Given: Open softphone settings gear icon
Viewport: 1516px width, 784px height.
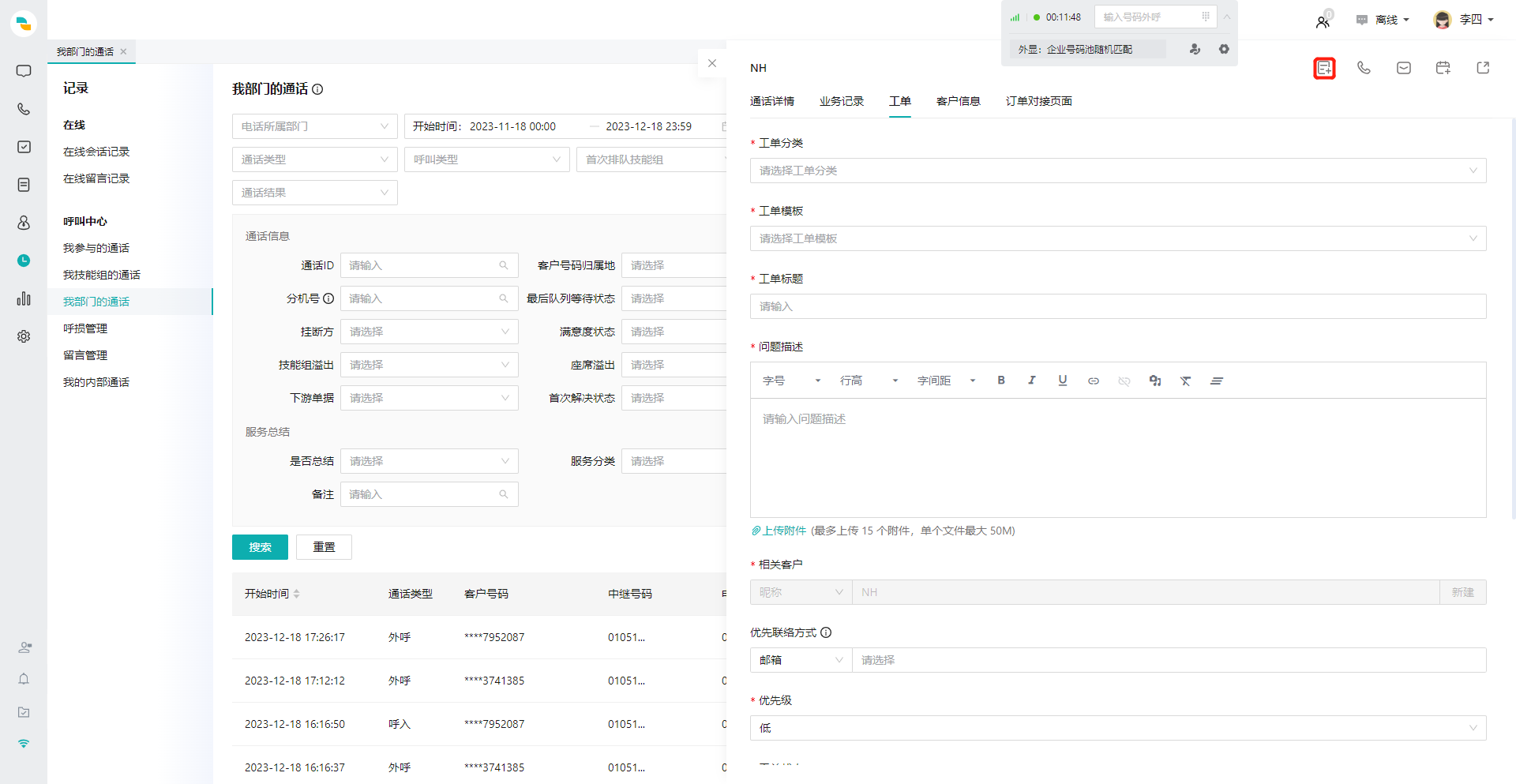Looking at the screenshot, I should [x=1224, y=49].
